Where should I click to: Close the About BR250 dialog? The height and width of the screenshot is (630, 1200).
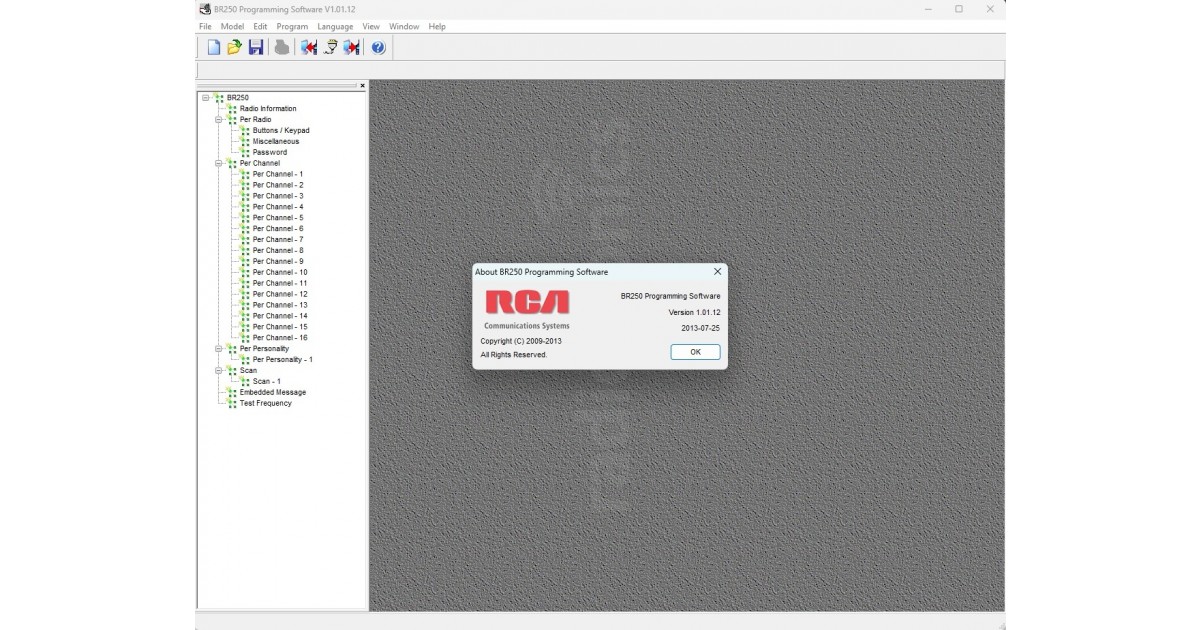717,271
